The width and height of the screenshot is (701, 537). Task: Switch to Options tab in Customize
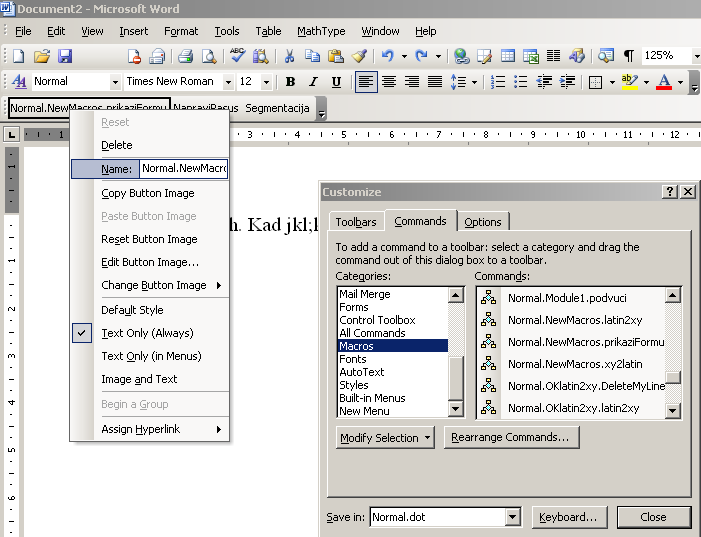(482, 222)
